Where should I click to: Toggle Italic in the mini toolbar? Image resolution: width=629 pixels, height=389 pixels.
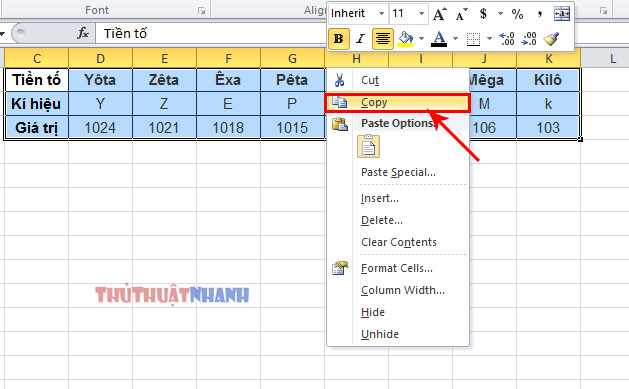[360, 39]
